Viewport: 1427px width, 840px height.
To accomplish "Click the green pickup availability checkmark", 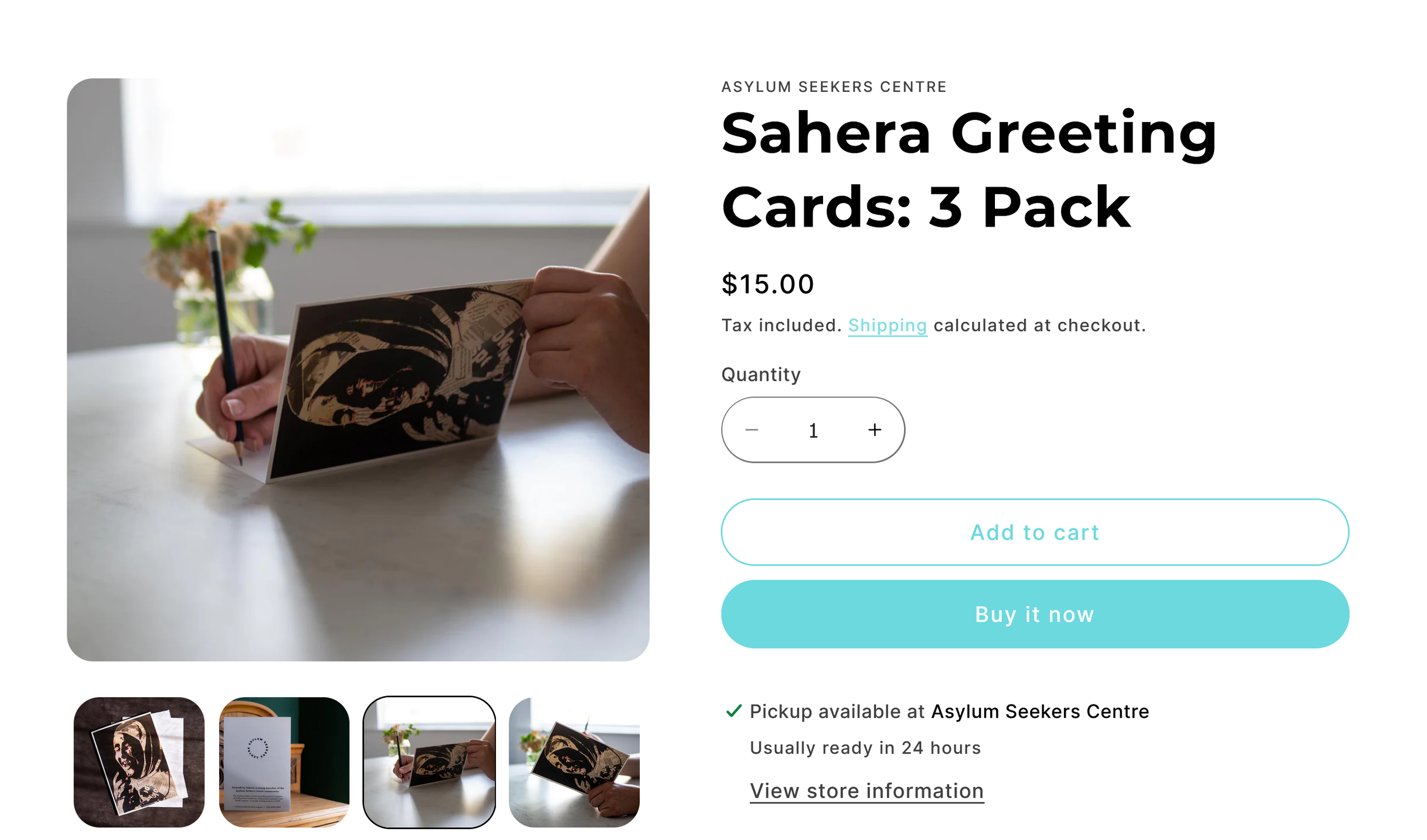I will click(x=733, y=711).
